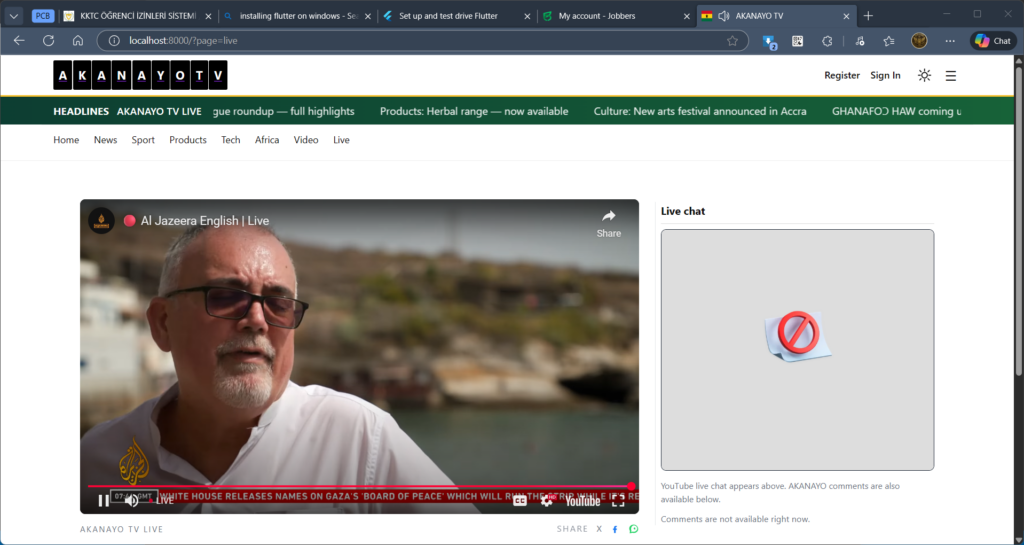Click the video progress bar
Viewport: 1024px width, 545px height.
click(x=360, y=486)
